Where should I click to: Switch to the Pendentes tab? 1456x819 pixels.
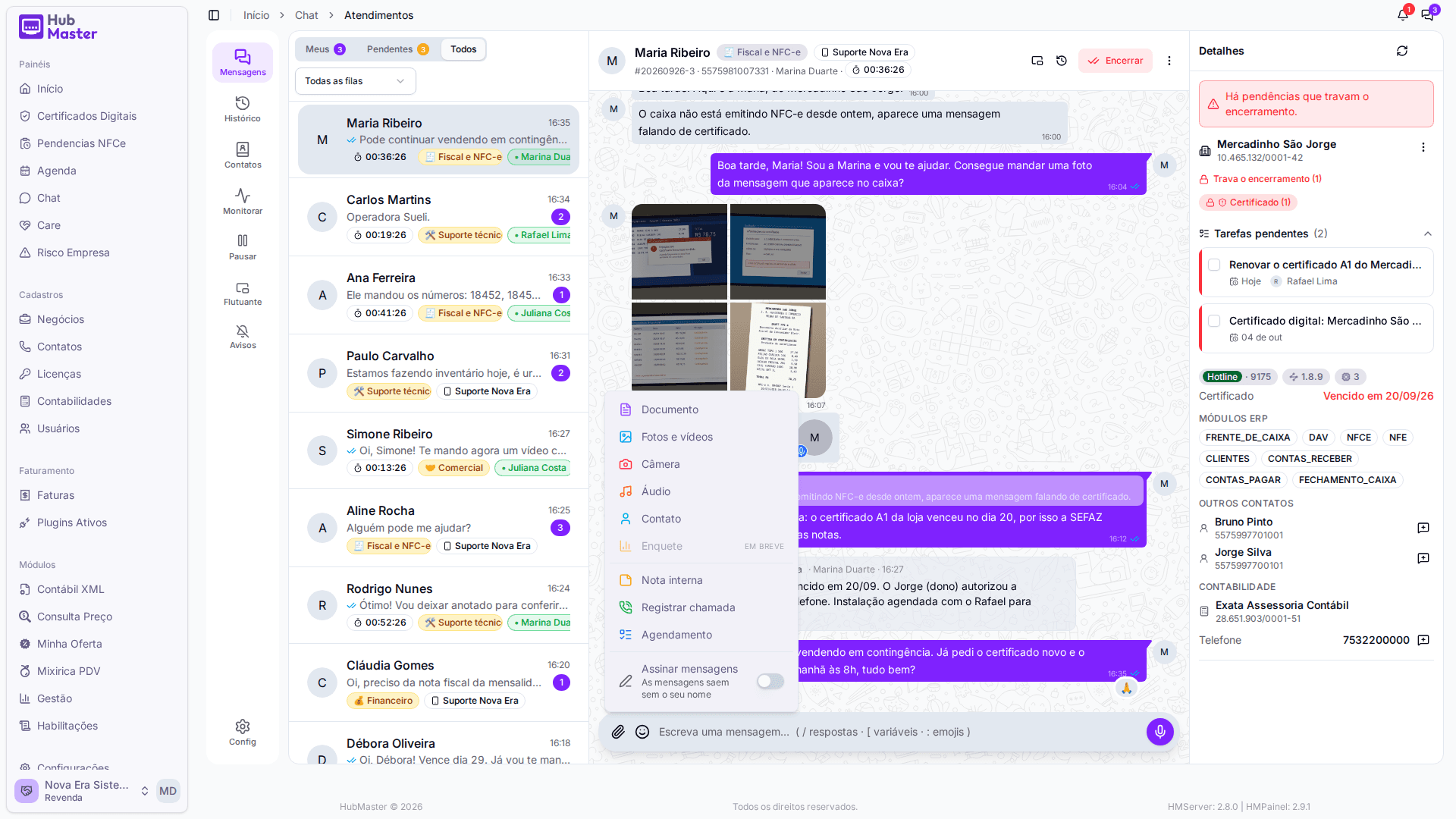coord(398,49)
